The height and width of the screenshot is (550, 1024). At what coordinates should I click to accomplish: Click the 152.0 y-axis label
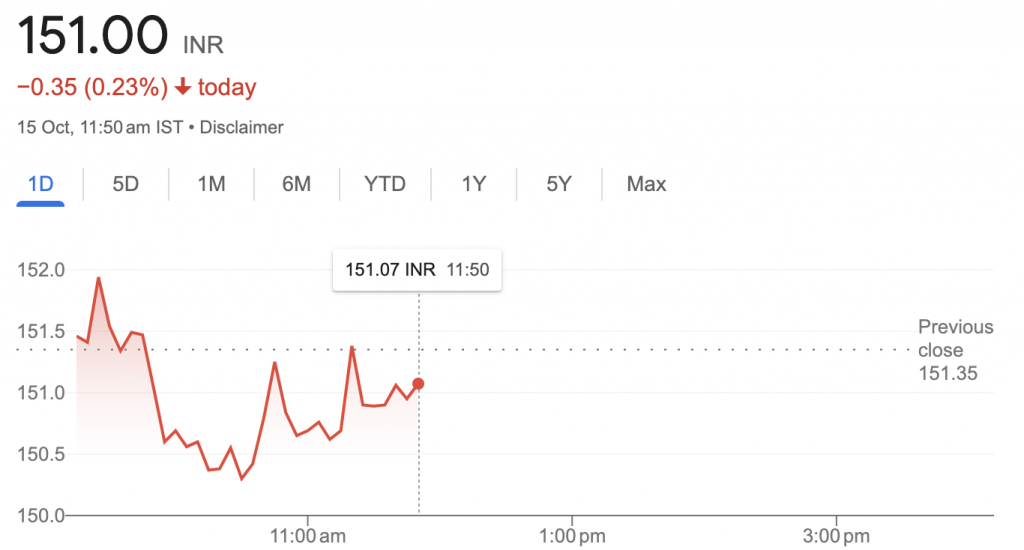[x=41, y=270]
